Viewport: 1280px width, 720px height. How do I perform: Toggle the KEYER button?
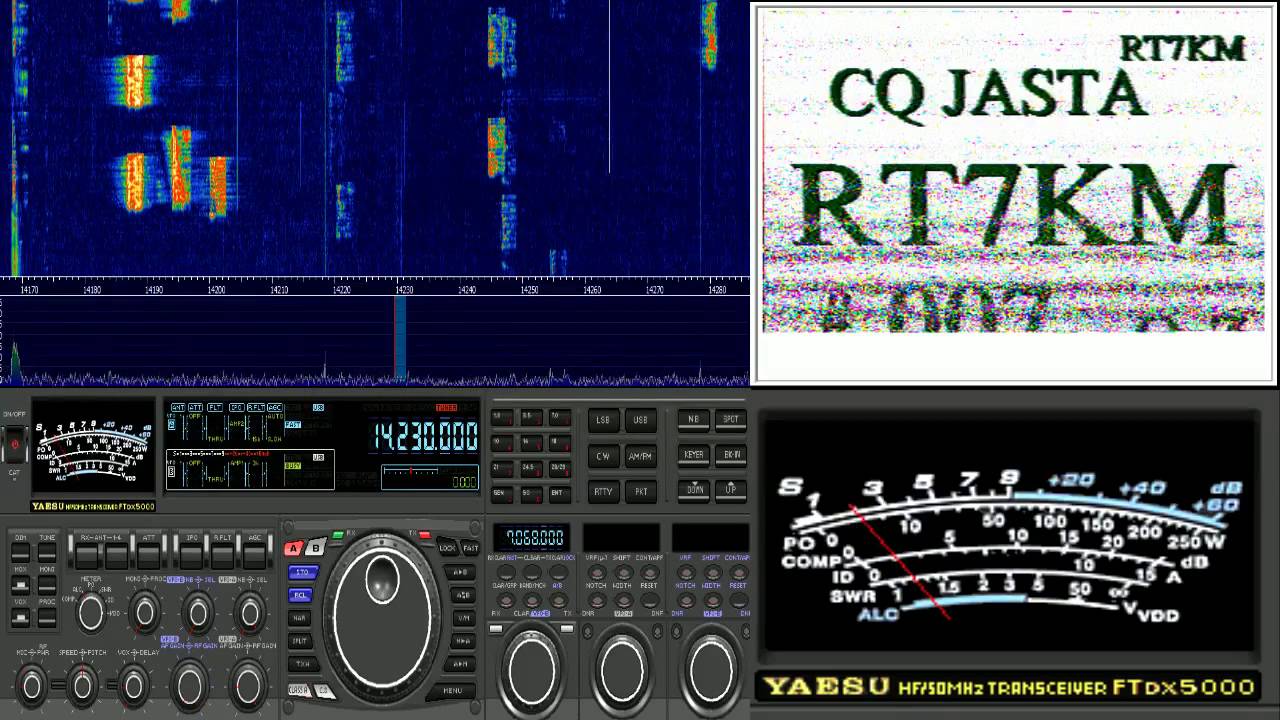click(693, 454)
